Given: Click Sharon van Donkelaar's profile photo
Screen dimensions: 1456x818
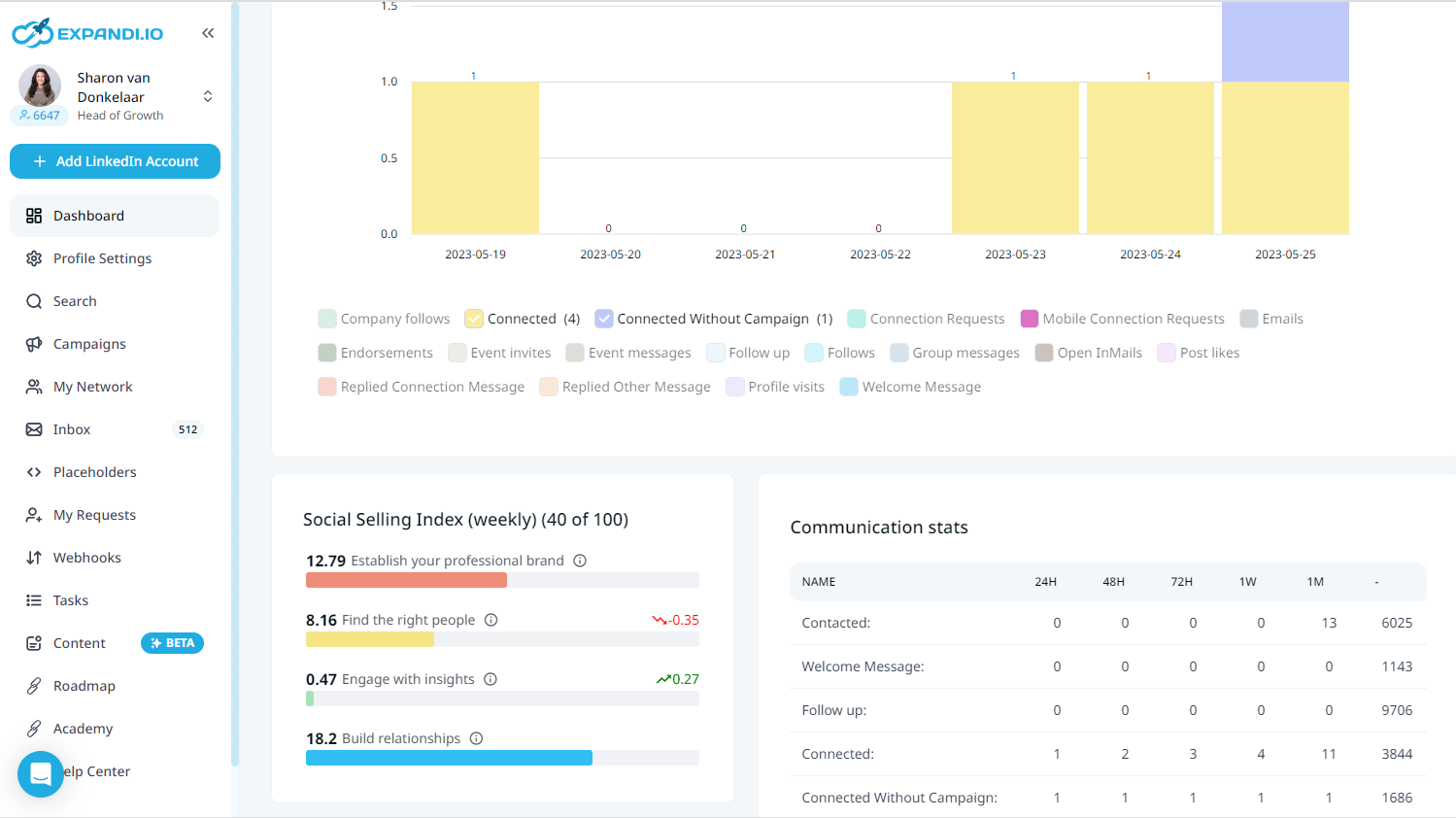Looking at the screenshot, I should tap(40, 85).
